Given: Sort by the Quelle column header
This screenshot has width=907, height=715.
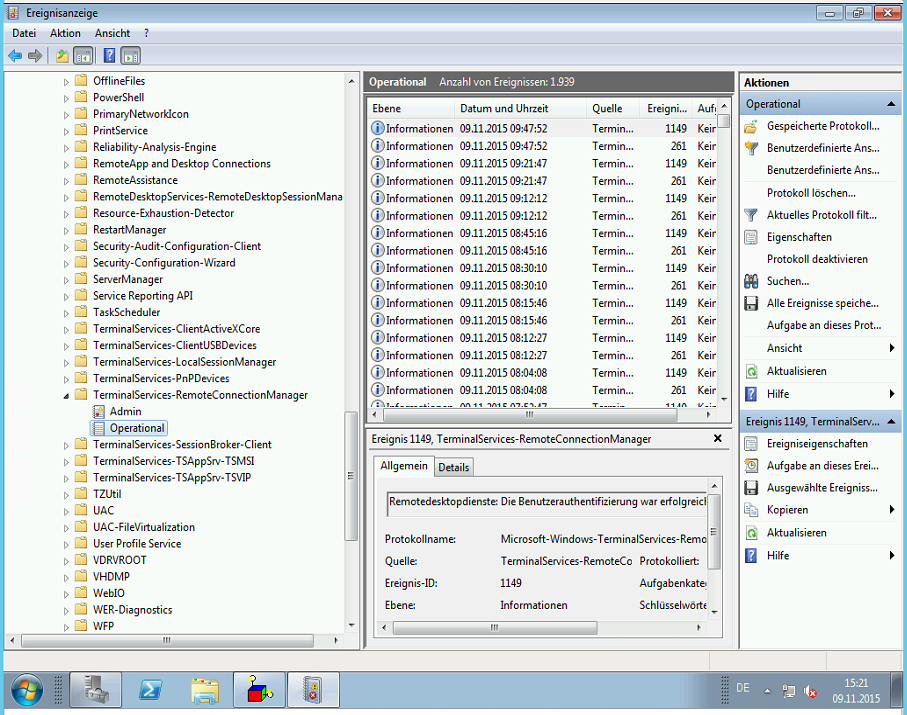Looking at the screenshot, I should (612, 108).
